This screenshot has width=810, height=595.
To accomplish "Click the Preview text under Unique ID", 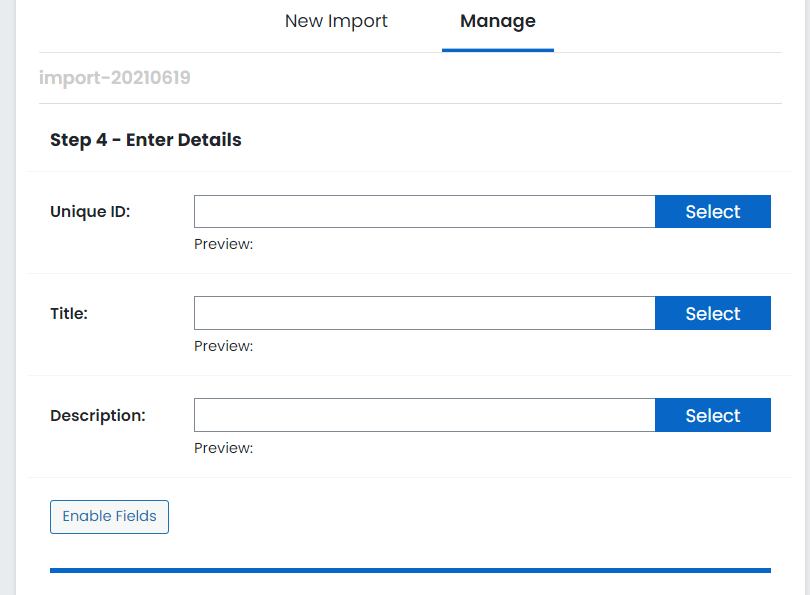I will pos(223,244).
